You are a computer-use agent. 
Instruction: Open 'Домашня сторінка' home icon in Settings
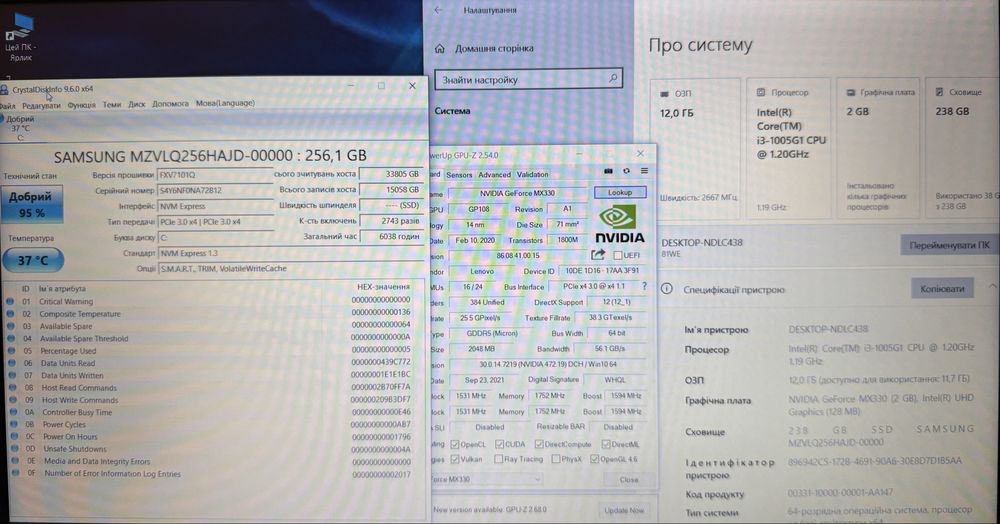pos(439,48)
